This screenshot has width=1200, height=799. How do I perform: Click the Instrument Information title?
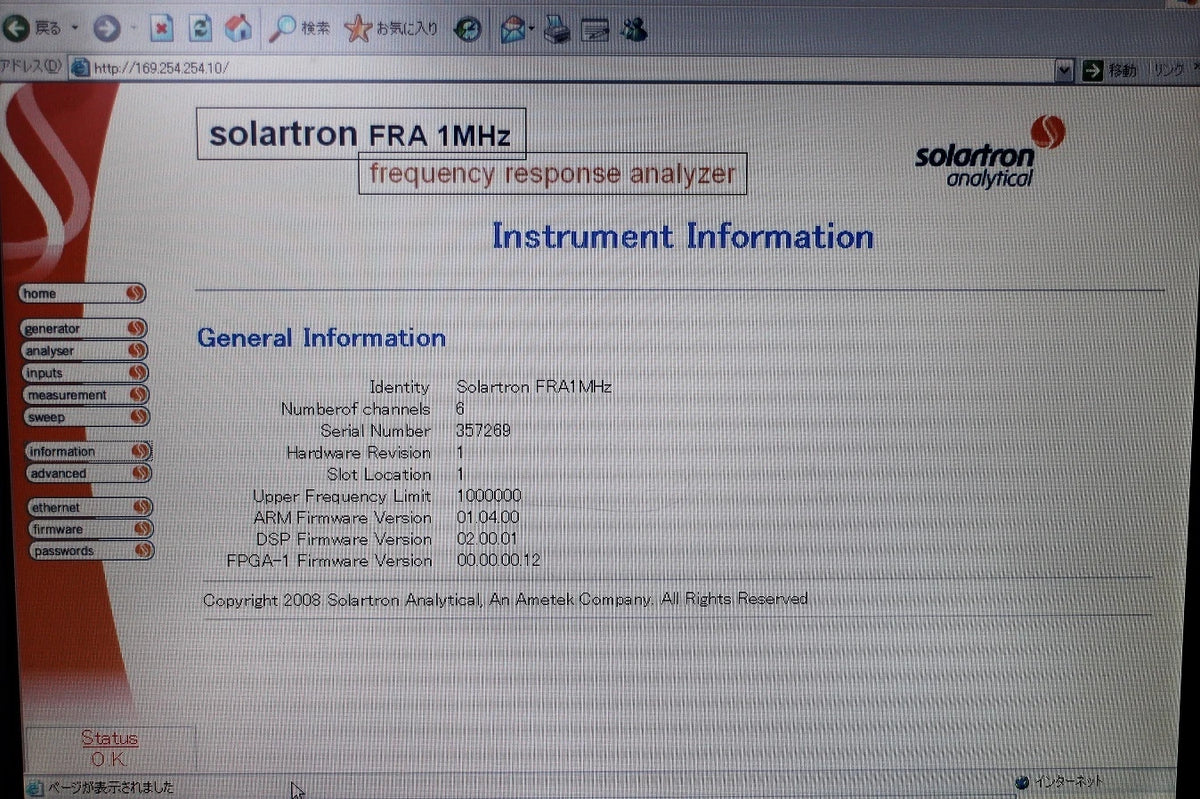click(x=683, y=237)
